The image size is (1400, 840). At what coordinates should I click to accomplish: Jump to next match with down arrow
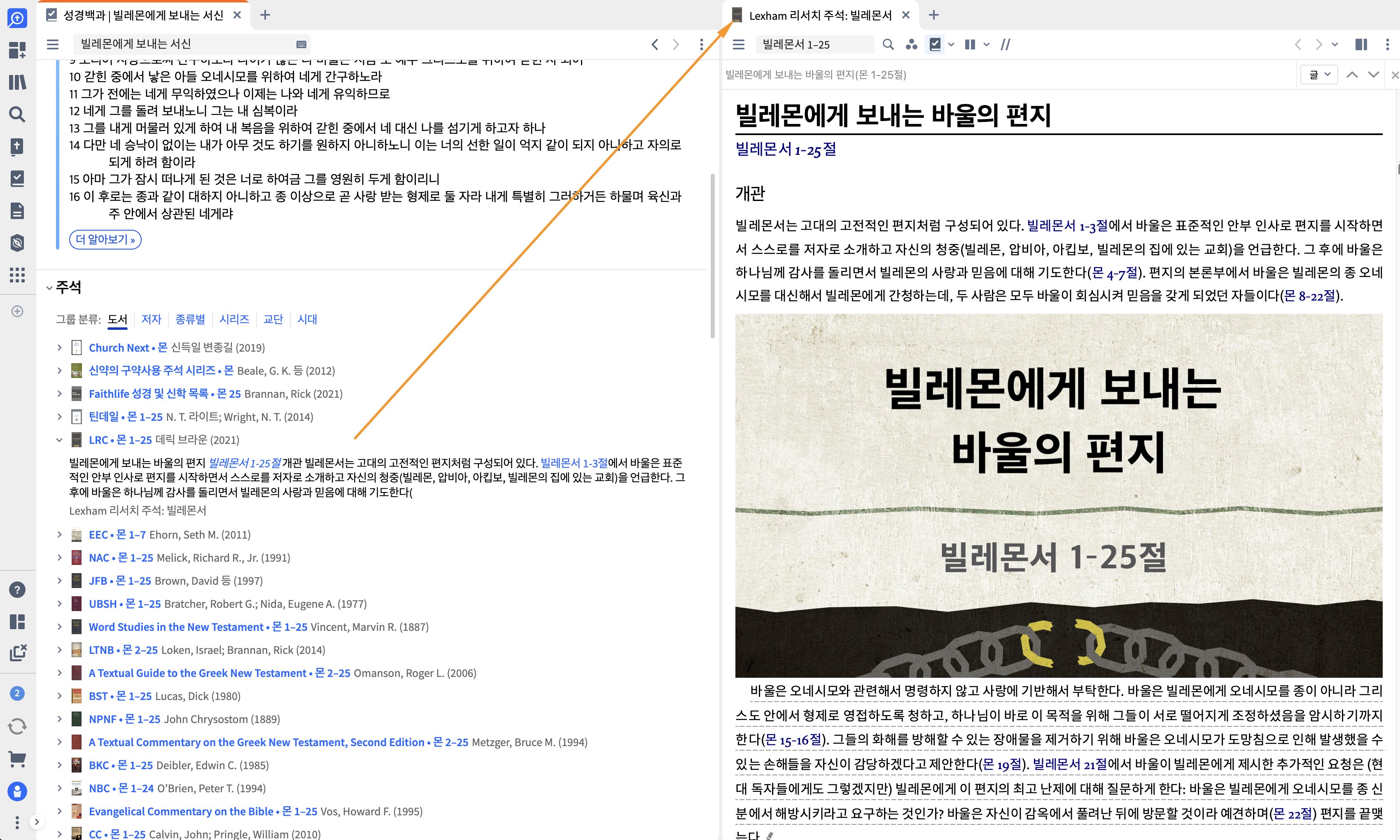(1373, 75)
